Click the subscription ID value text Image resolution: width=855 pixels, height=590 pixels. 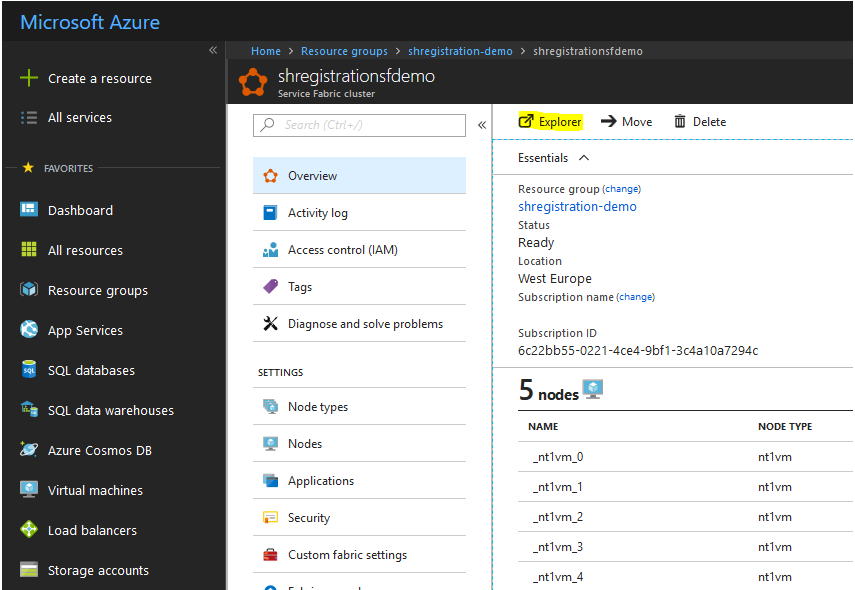click(x=638, y=350)
